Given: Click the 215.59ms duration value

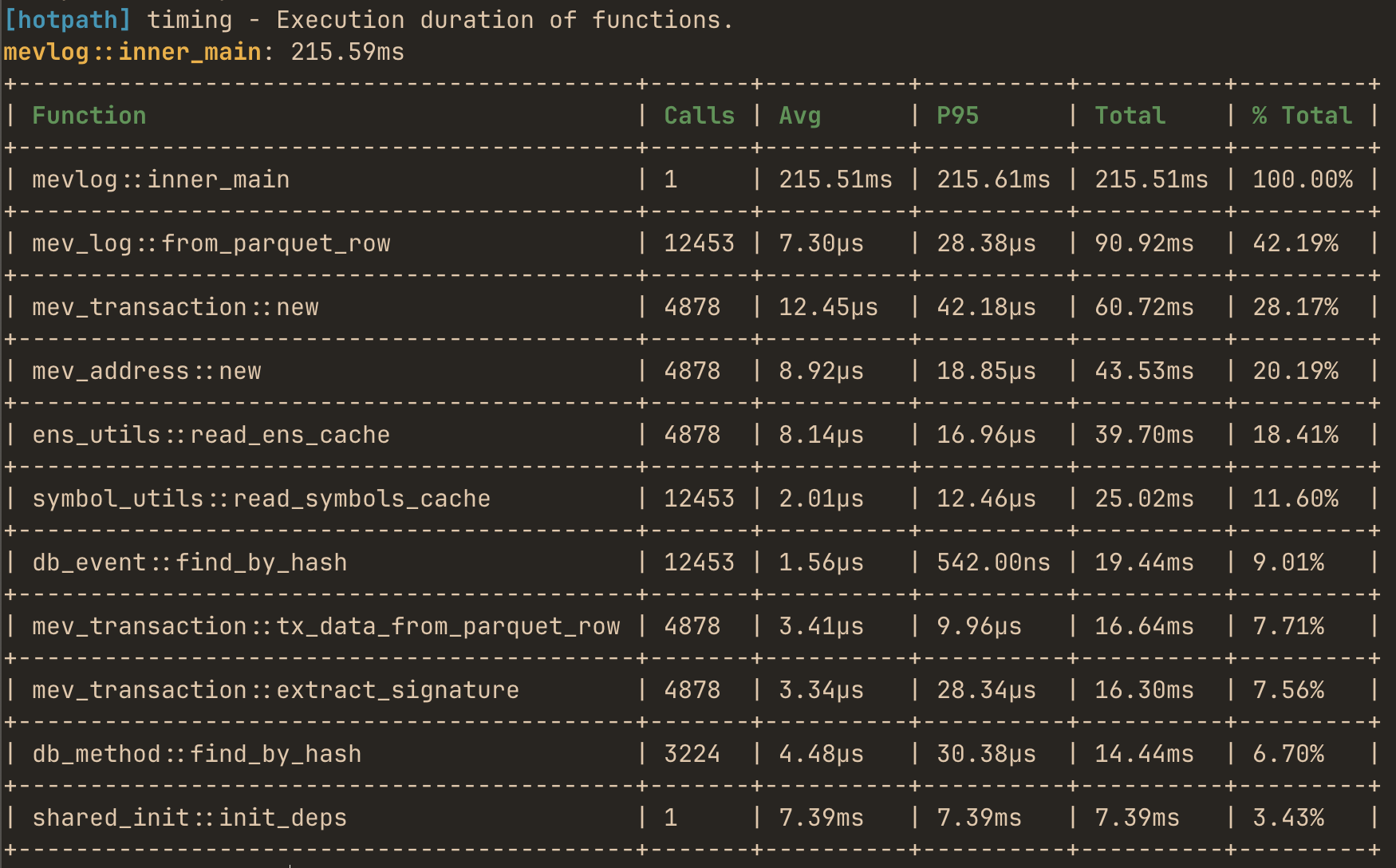Looking at the screenshot, I should click(348, 52).
